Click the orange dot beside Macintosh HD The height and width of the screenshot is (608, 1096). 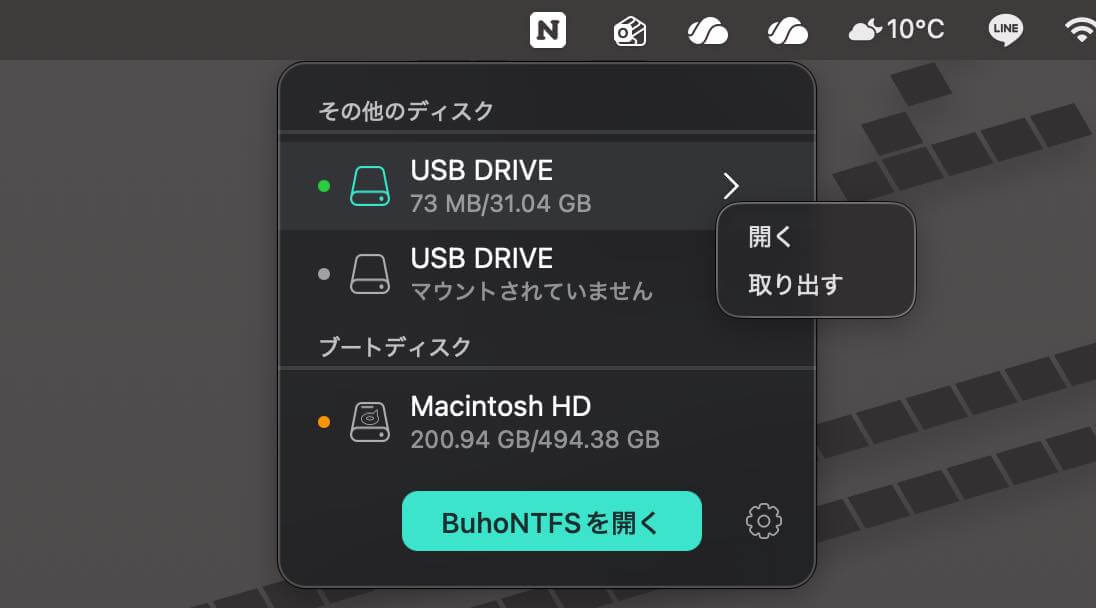coord(324,421)
